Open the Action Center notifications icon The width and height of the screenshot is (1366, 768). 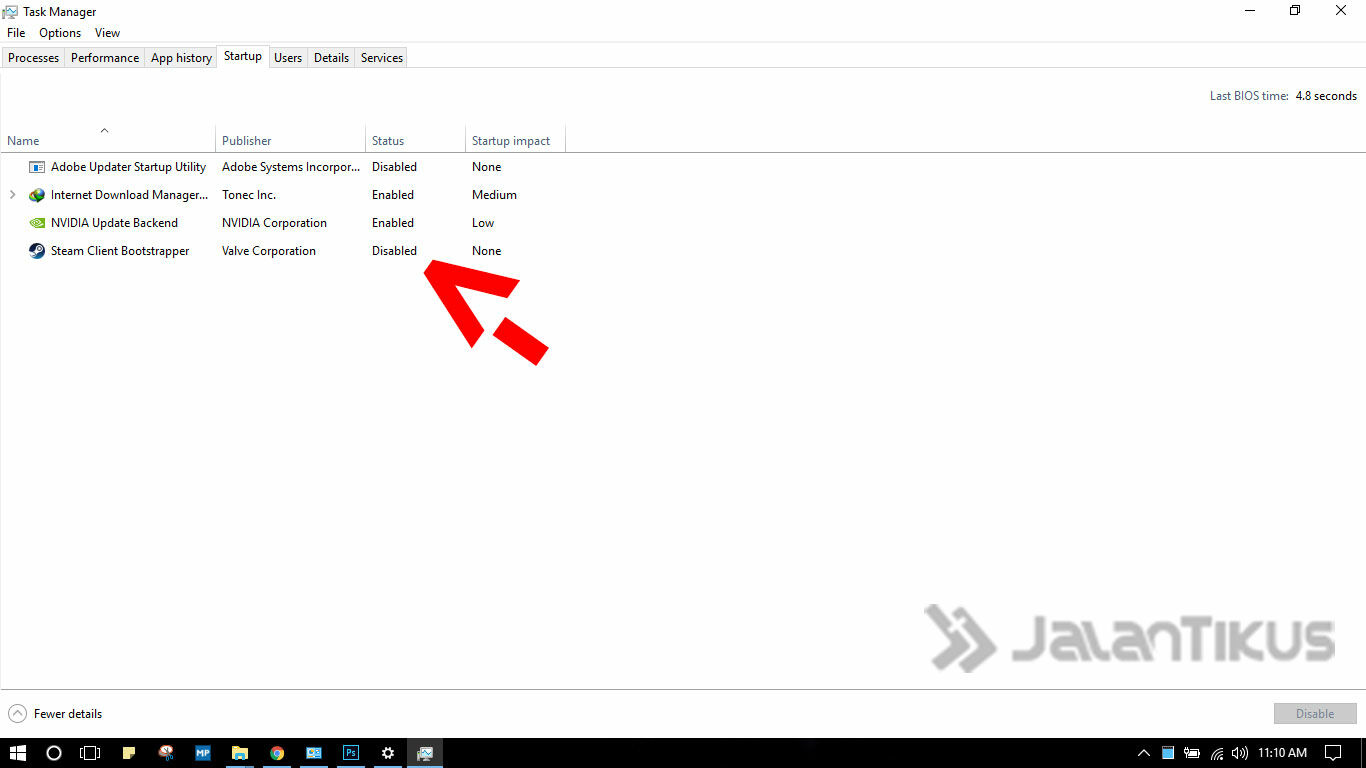click(1333, 753)
